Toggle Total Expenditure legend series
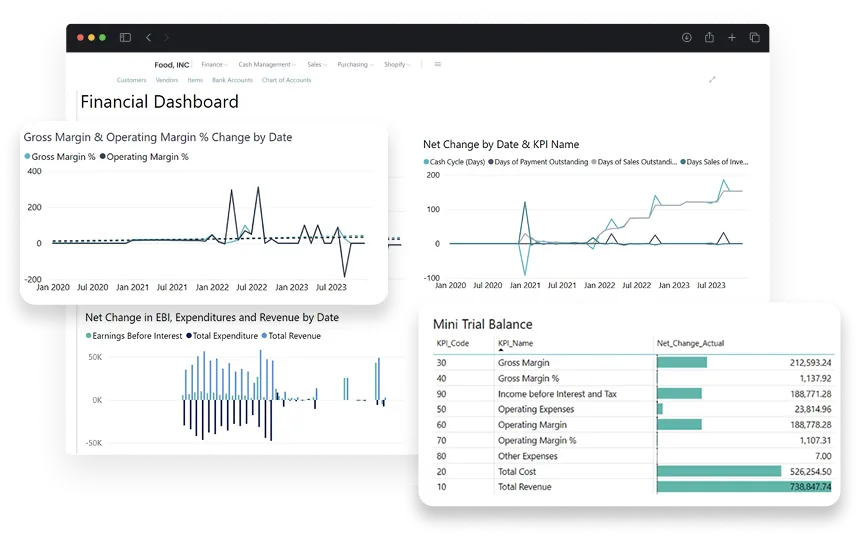Image resolution: width=860 pixels, height=537 pixels. click(224, 336)
